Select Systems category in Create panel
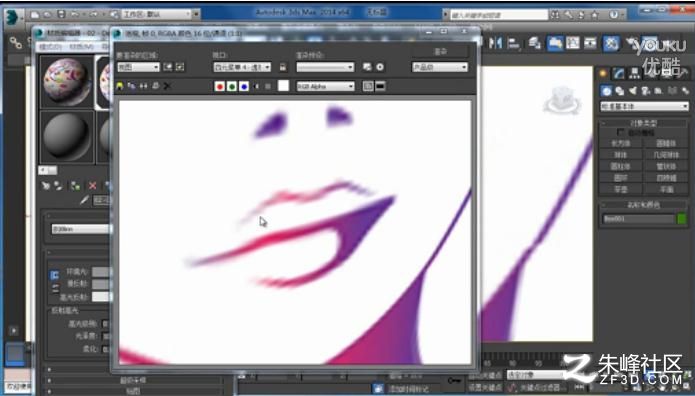Screen dimensions: 695x396 (x=685, y=91)
